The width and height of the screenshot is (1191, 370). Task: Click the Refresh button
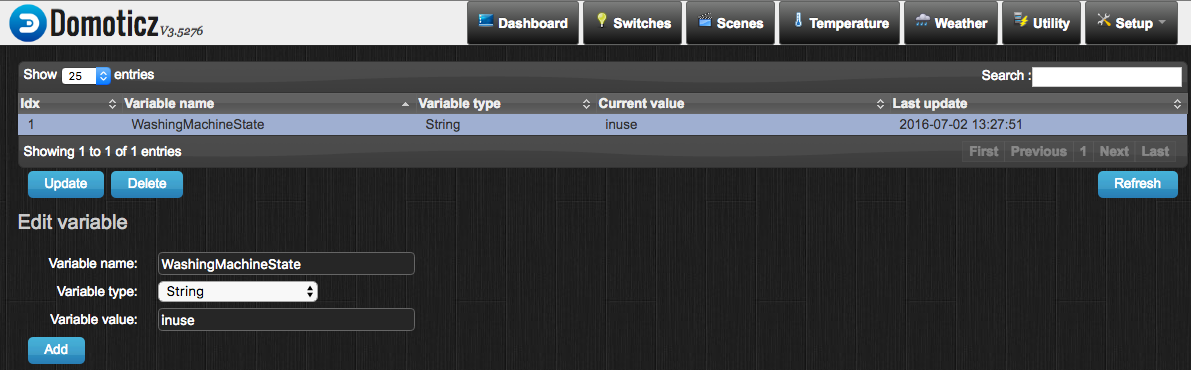point(1137,184)
